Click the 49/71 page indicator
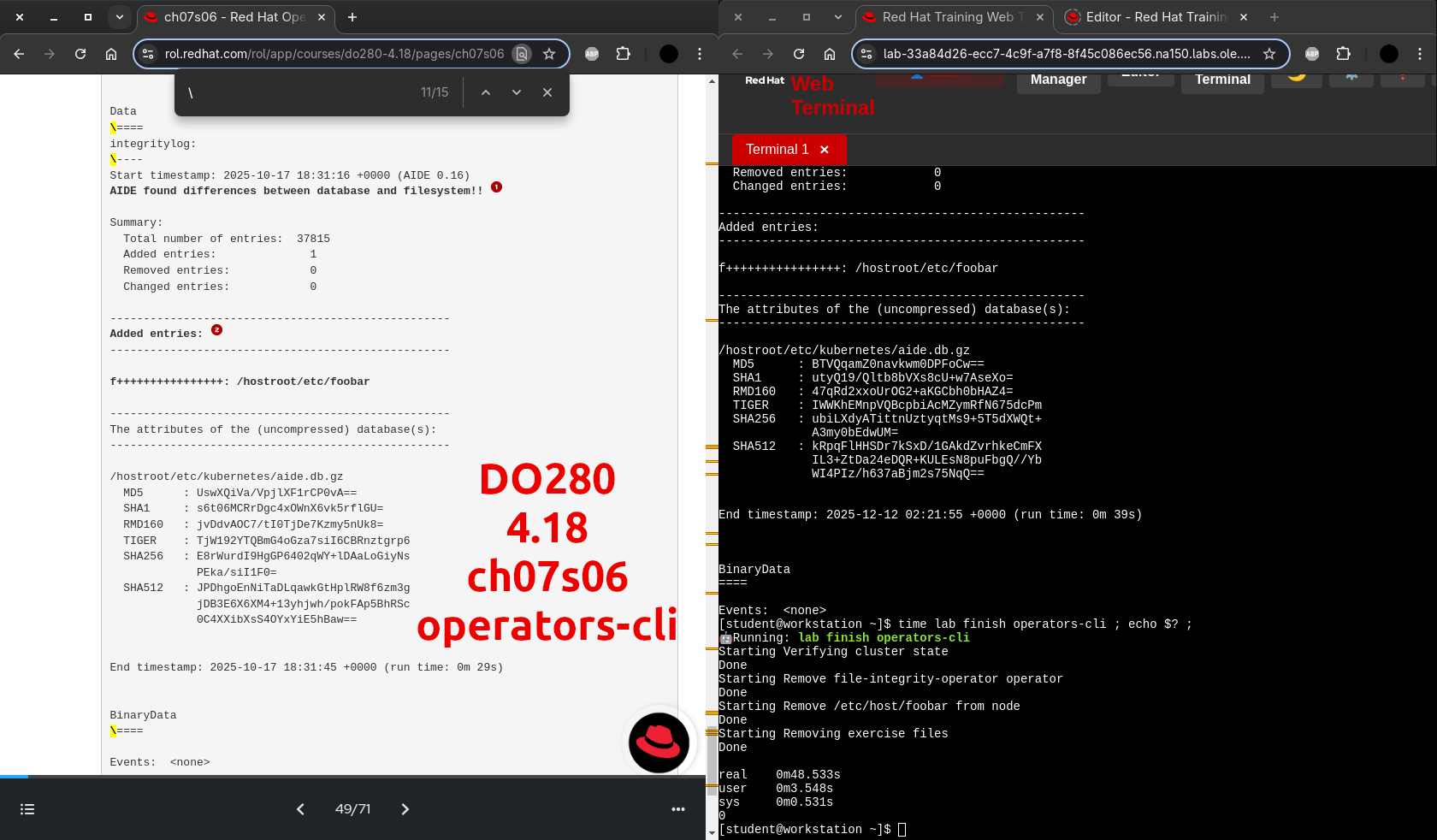The image size is (1437, 840). 352,809
